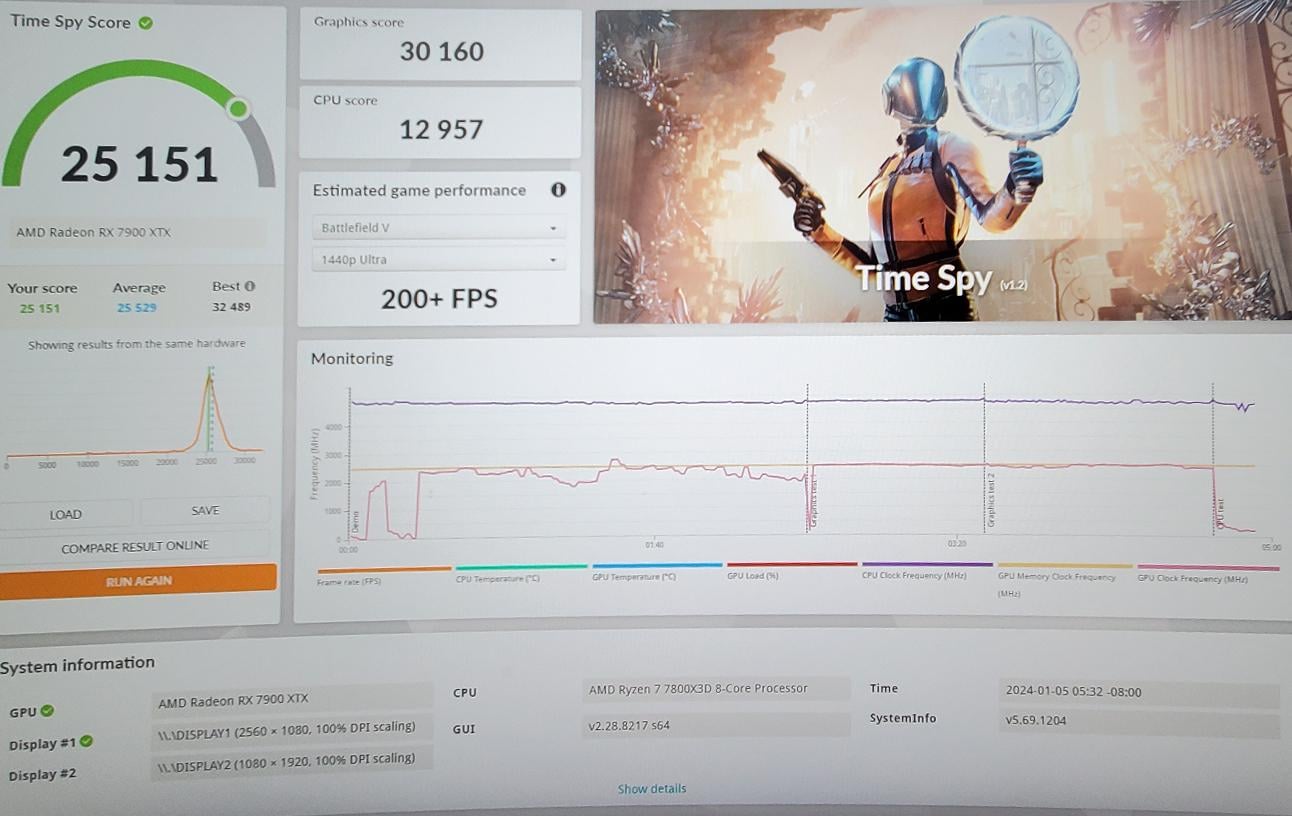The height and width of the screenshot is (816, 1292).
Task: Open the Show details link
Action: 652,789
